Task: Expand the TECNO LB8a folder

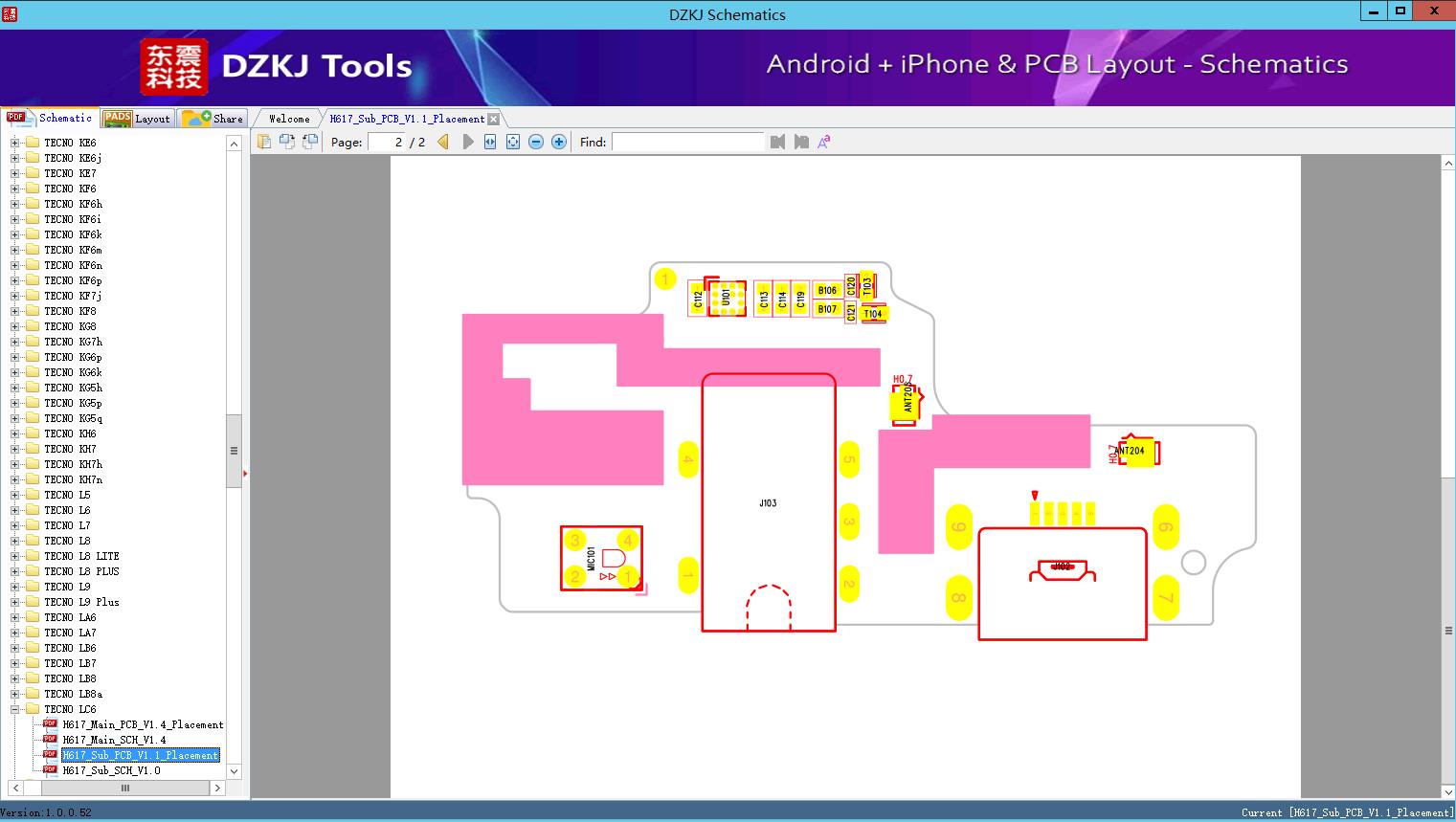Action: tap(14, 694)
